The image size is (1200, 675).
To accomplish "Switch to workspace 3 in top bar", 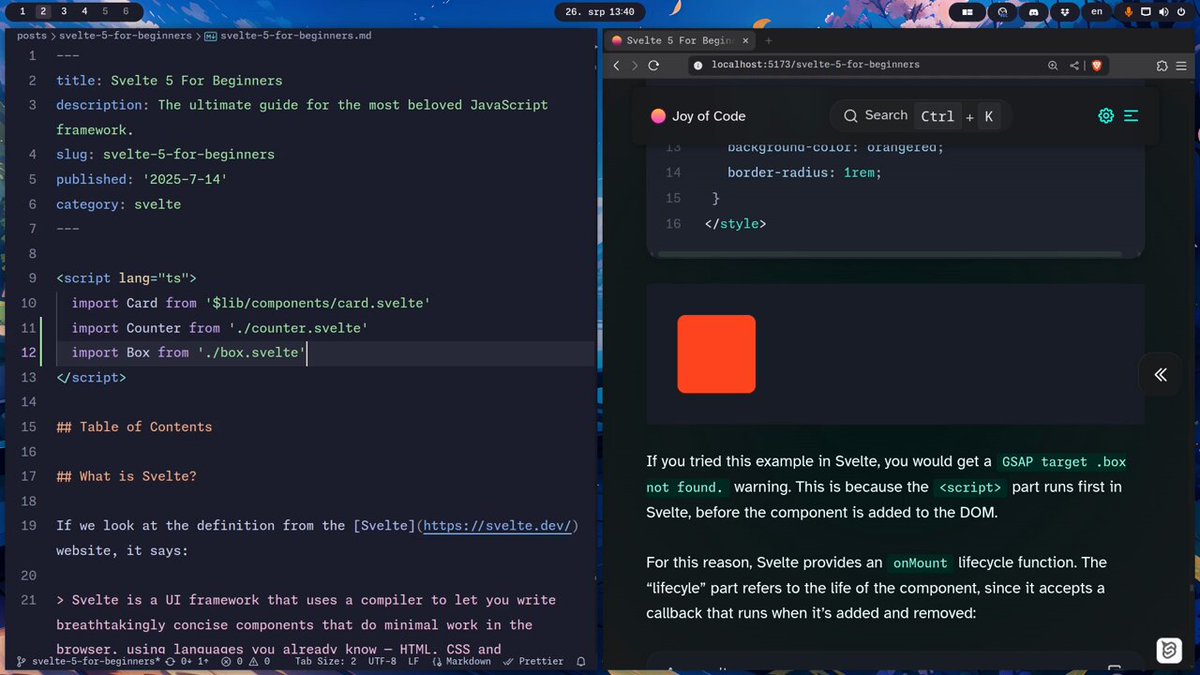I will click(64, 11).
